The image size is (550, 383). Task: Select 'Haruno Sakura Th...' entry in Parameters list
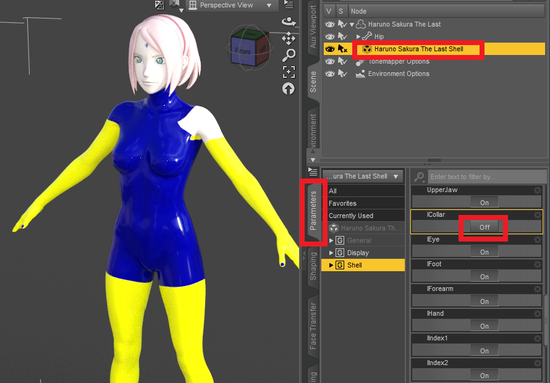pyautogui.click(x=363, y=228)
